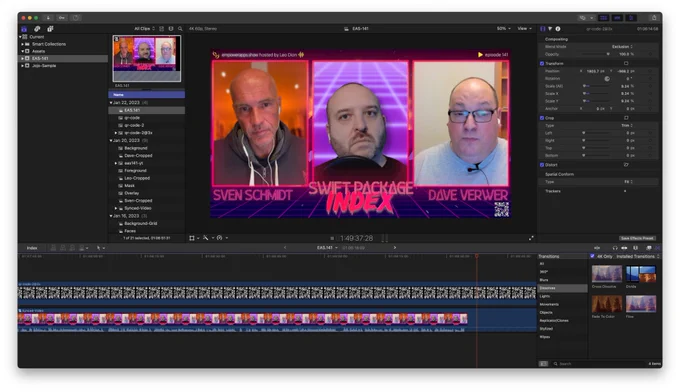Collapse the Jan 20, 2023 group

click(111, 140)
